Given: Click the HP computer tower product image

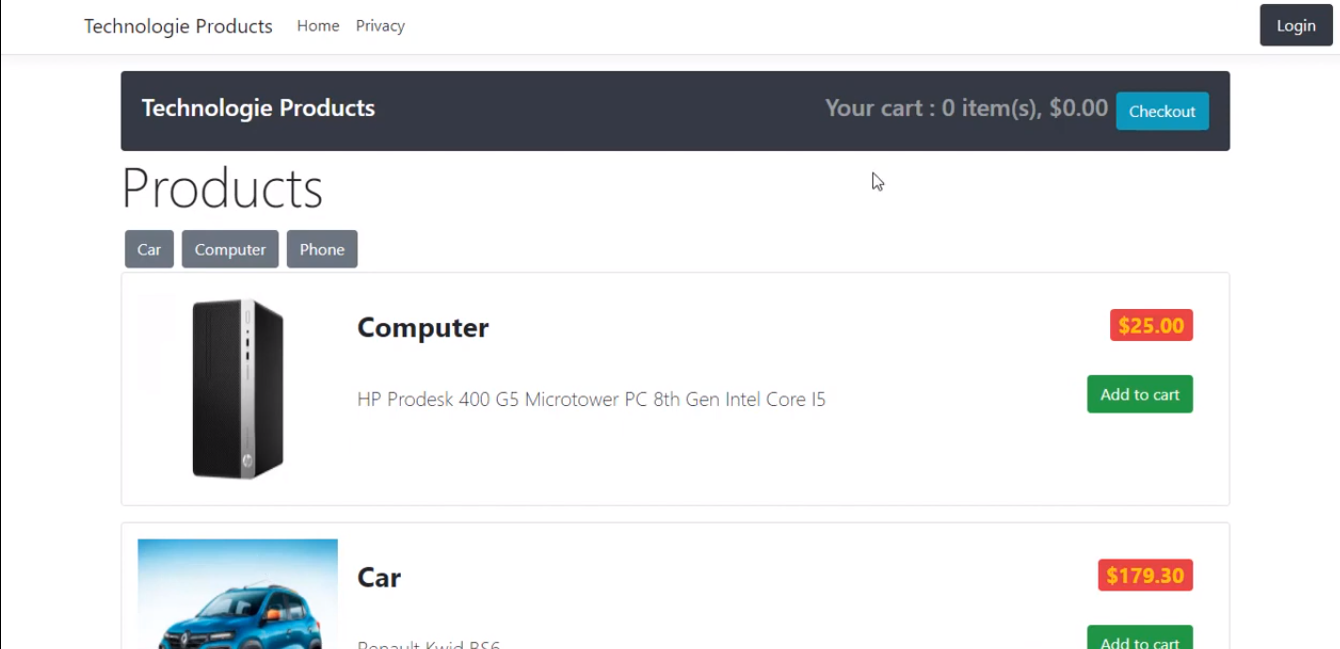Looking at the screenshot, I should [238, 388].
